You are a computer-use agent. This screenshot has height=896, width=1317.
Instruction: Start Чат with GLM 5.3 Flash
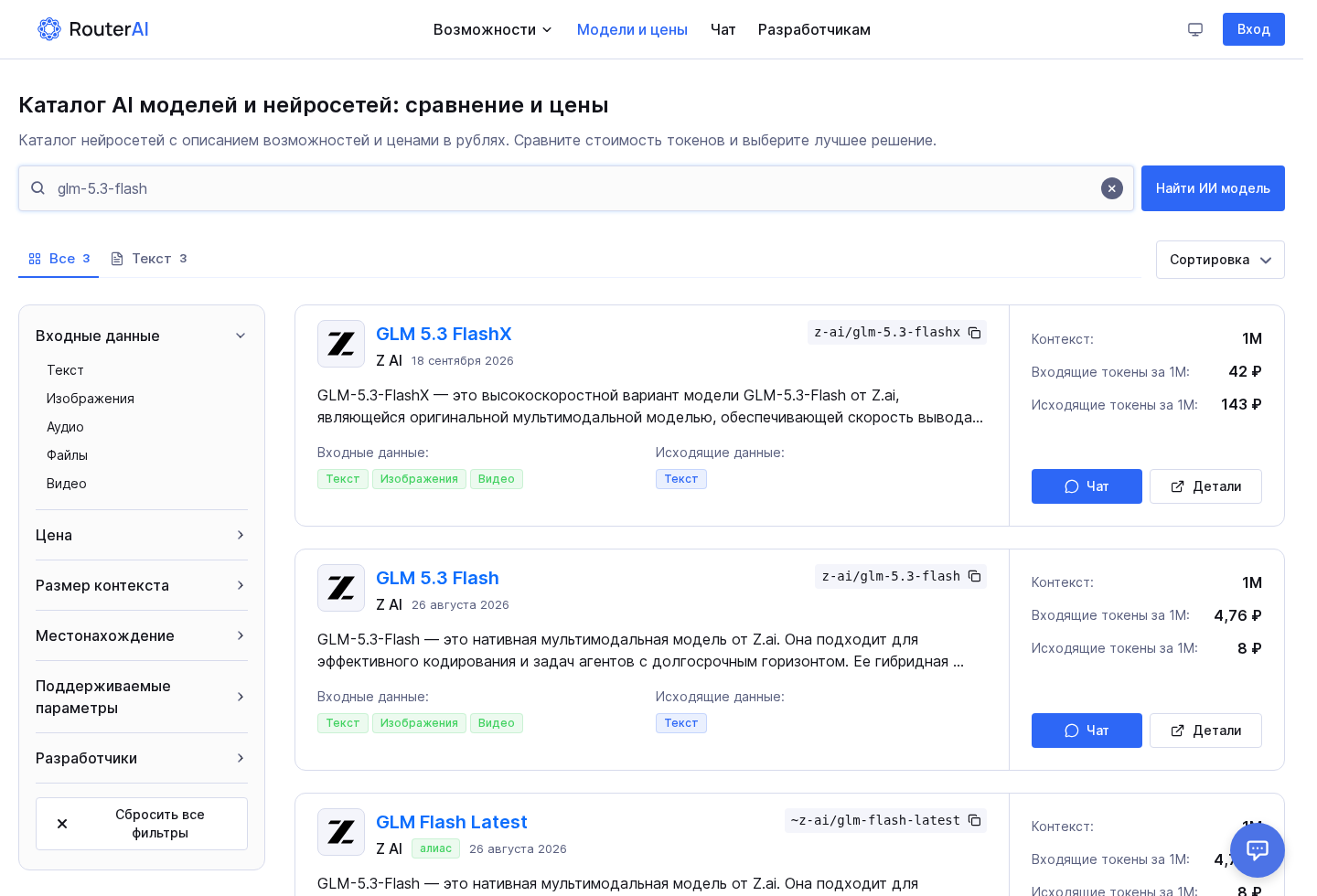coord(1087,731)
